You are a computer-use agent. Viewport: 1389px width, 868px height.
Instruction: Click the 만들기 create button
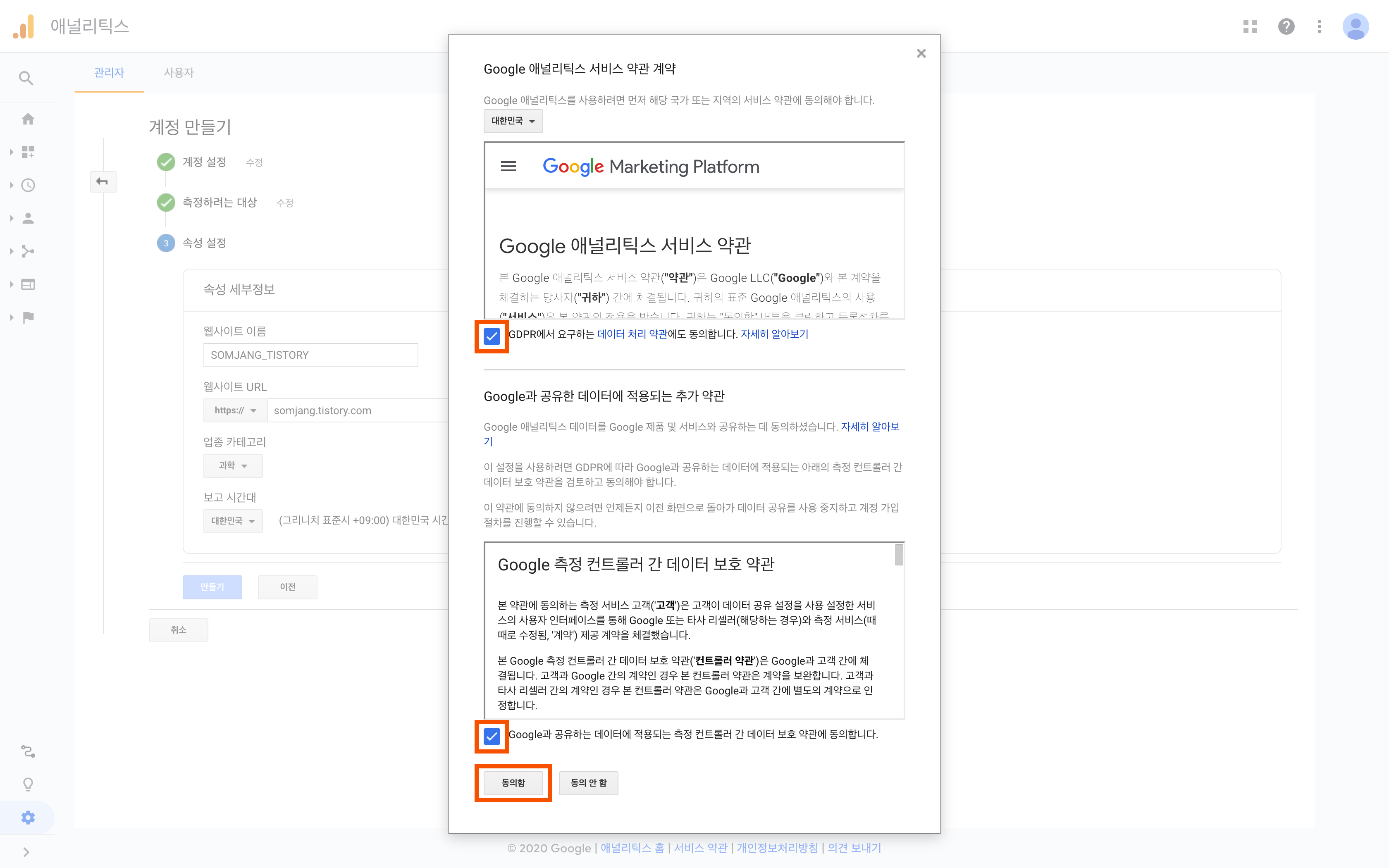(212, 587)
